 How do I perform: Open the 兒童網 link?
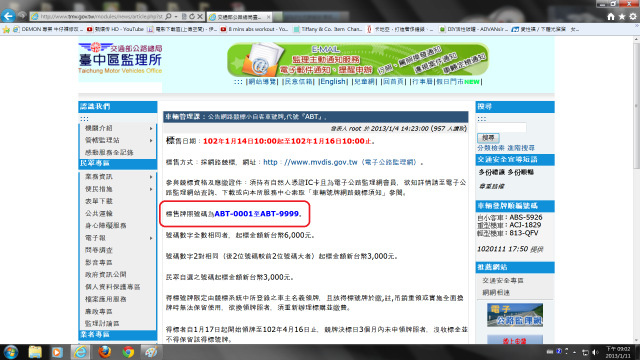(364, 82)
